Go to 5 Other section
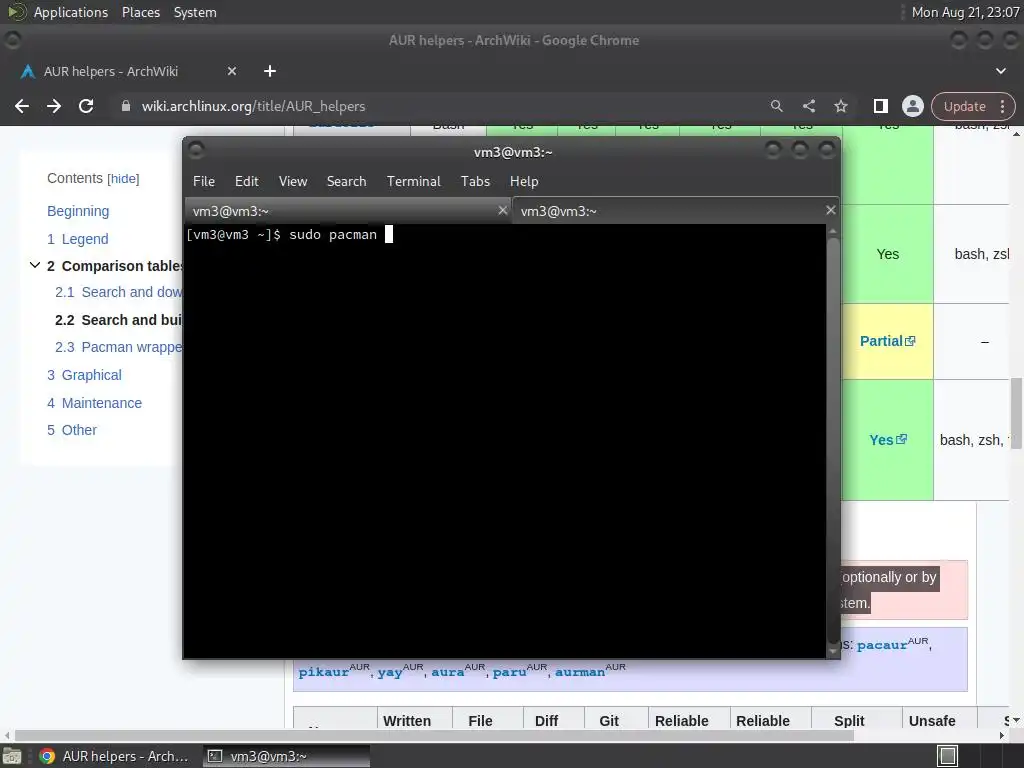Screen dimensions: 1024x768 [72, 430]
